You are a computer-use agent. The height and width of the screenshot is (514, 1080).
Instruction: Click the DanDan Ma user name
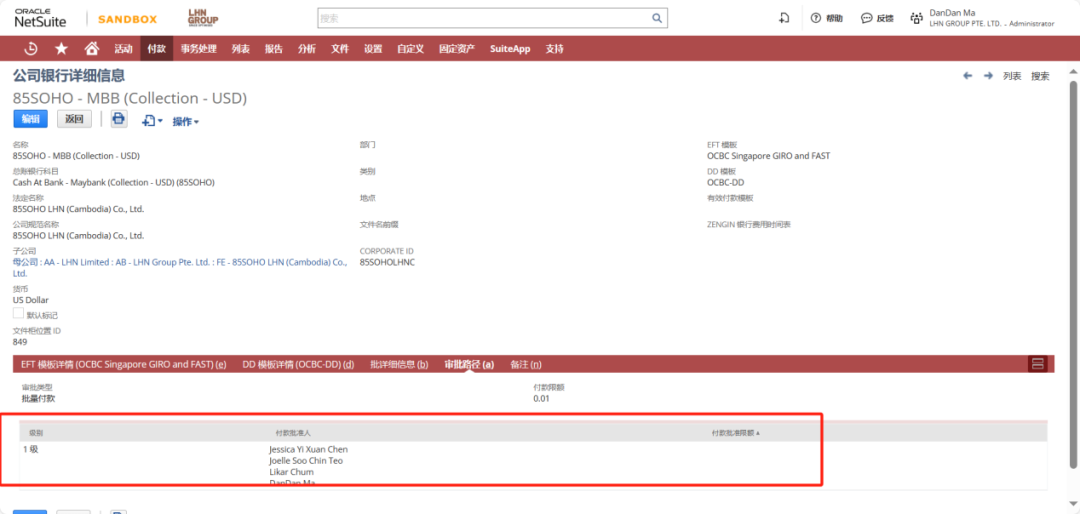click(952, 12)
